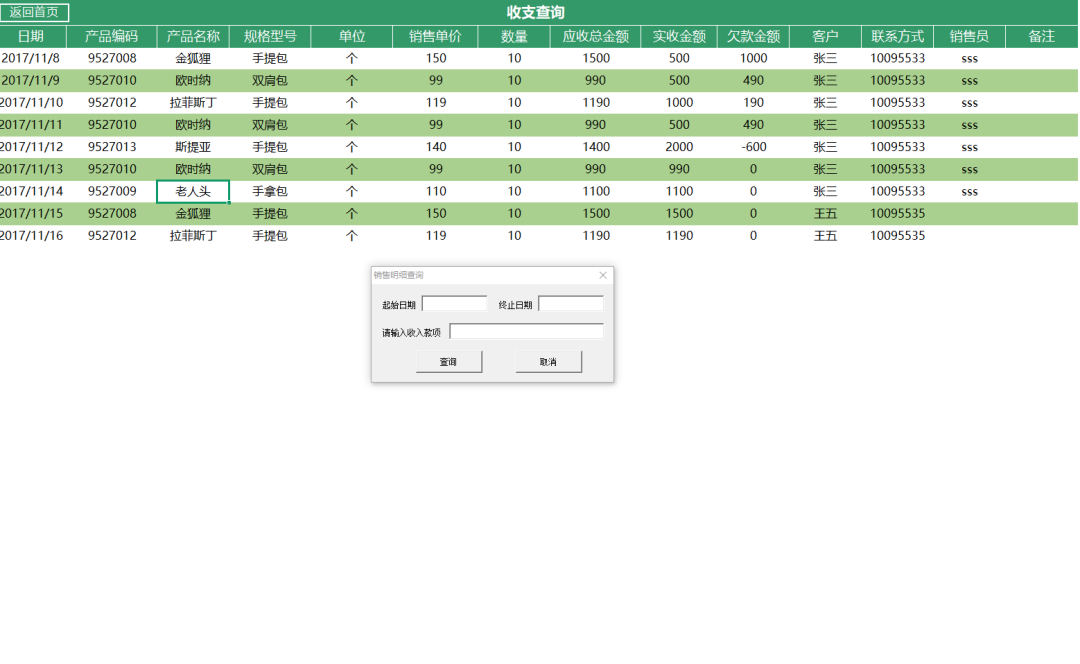1080x664 pixels.
Task: Select the 请输入收入款项 input box
Action: point(526,332)
